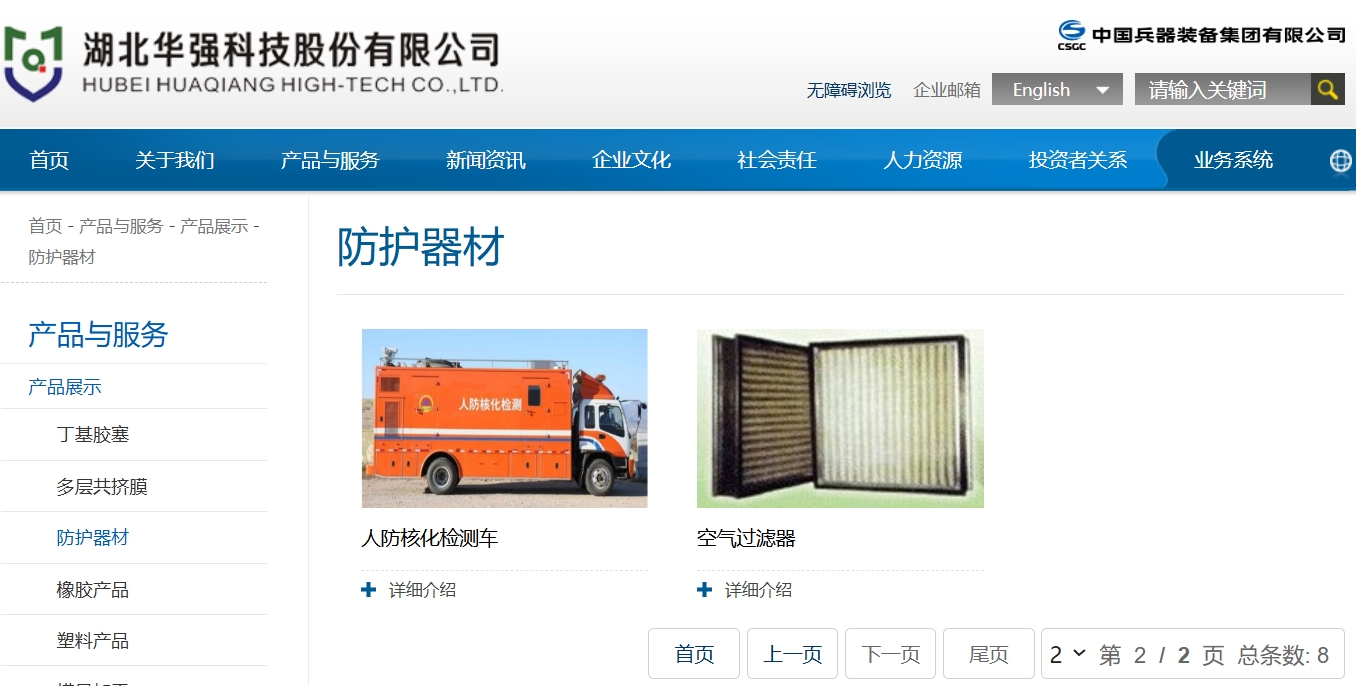Click plus icon under 人防核化检测车
The width and height of the screenshot is (1356, 686).
368,590
